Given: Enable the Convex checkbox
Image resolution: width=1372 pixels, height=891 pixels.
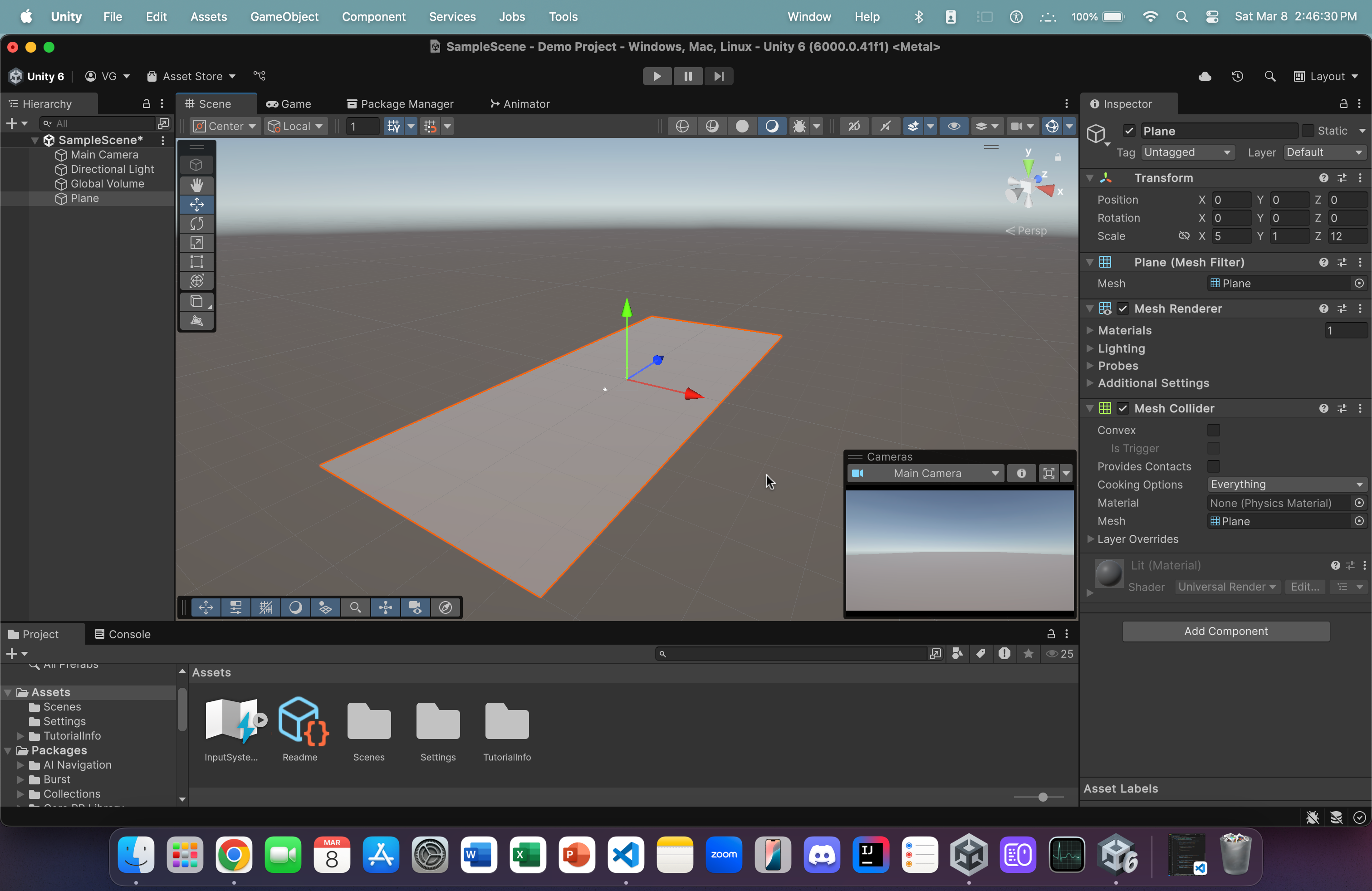Looking at the screenshot, I should [1214, 431].
